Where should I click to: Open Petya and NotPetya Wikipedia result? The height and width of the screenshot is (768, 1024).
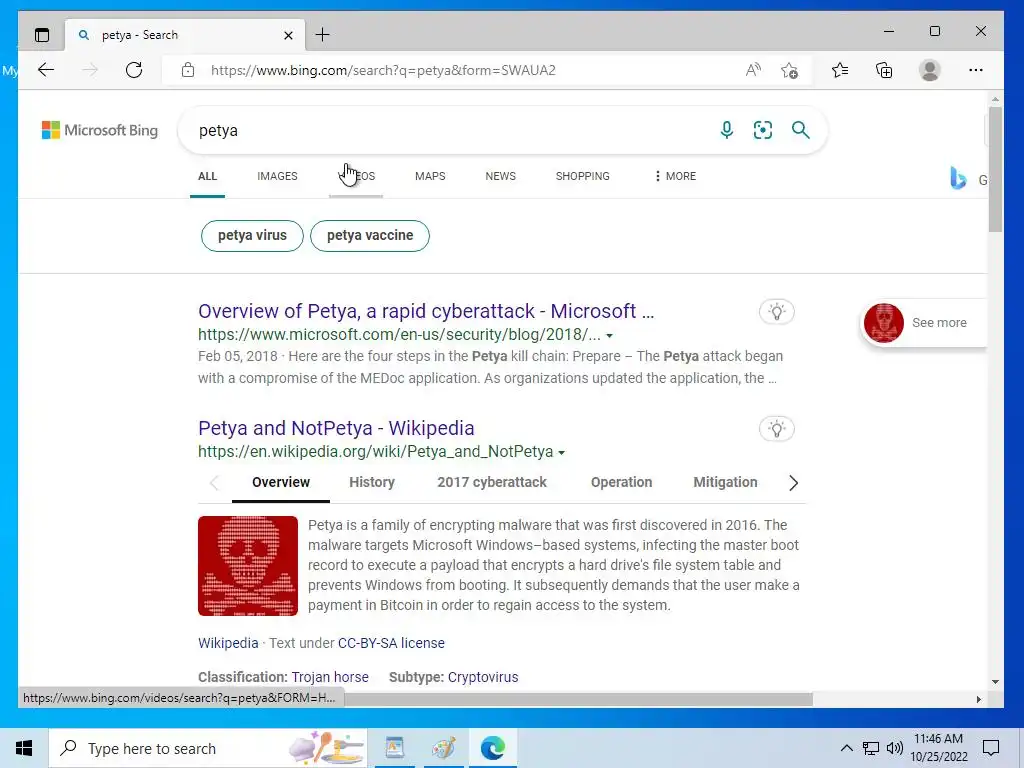point(336,428)
